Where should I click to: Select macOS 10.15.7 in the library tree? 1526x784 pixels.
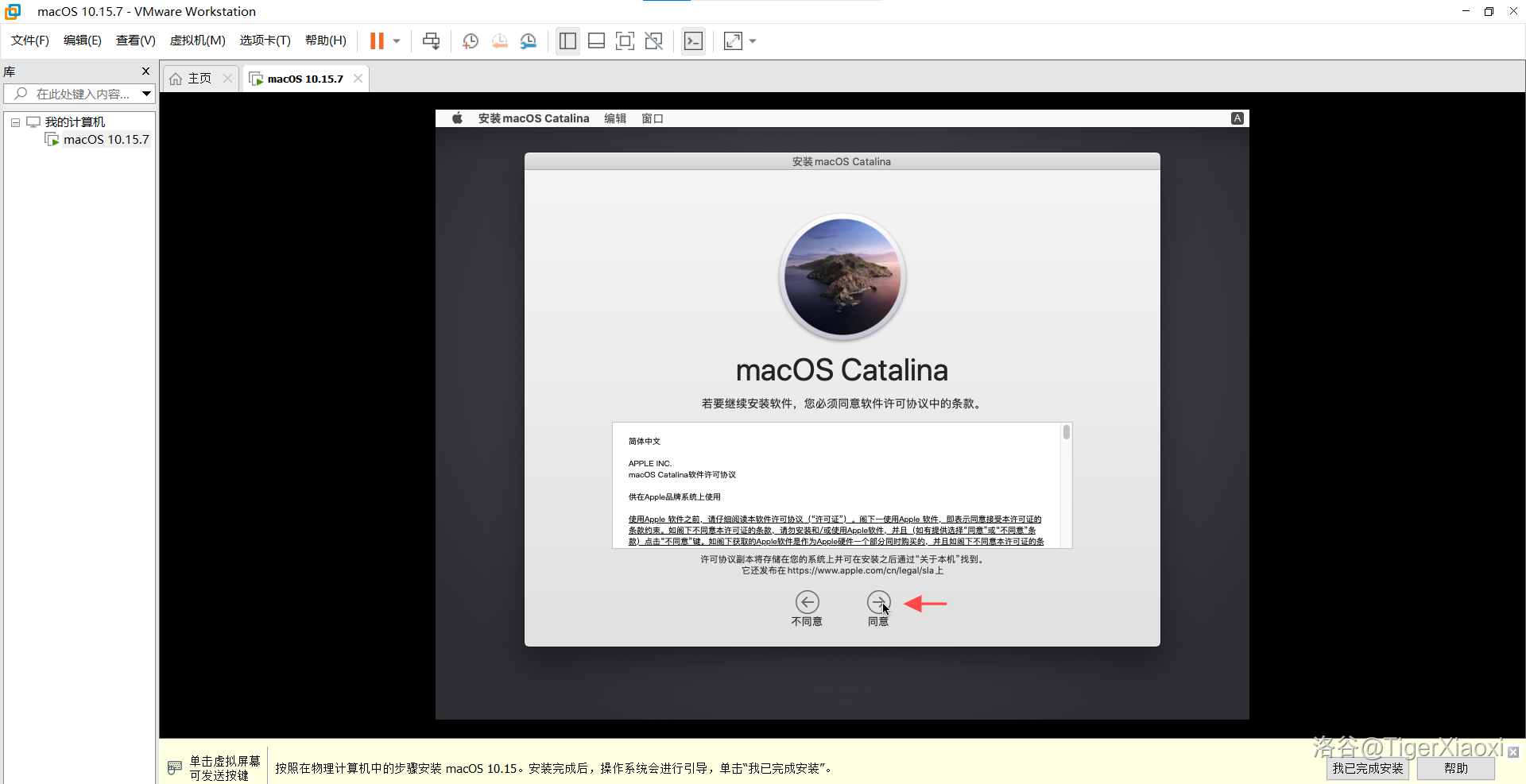tap(106, 140)
